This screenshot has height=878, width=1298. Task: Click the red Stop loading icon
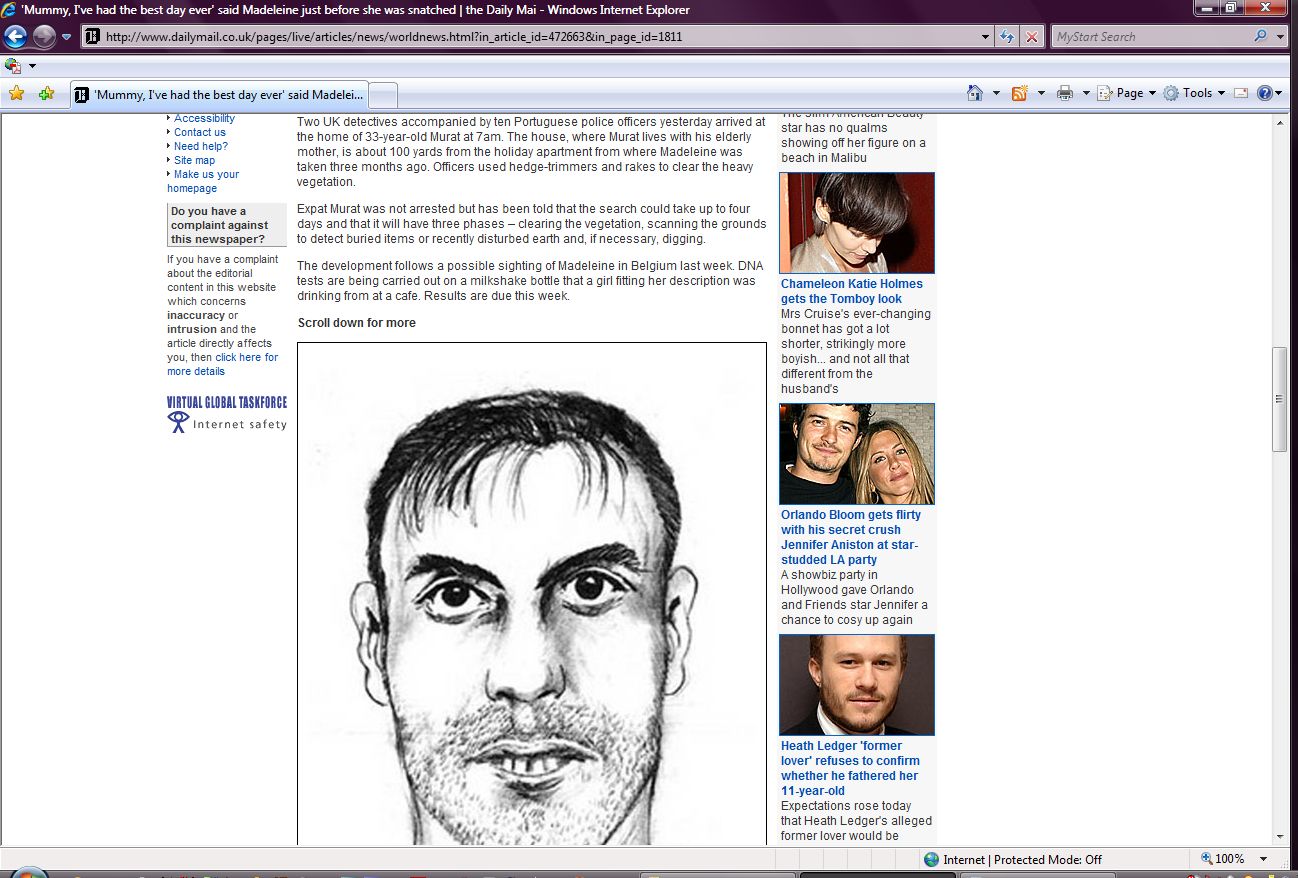coord(1031,37)
